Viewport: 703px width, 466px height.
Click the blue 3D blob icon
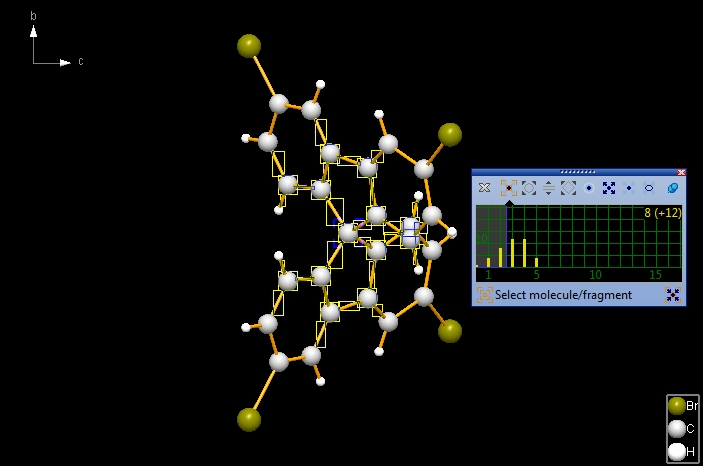pyautogui.click(x=673, y=188)
